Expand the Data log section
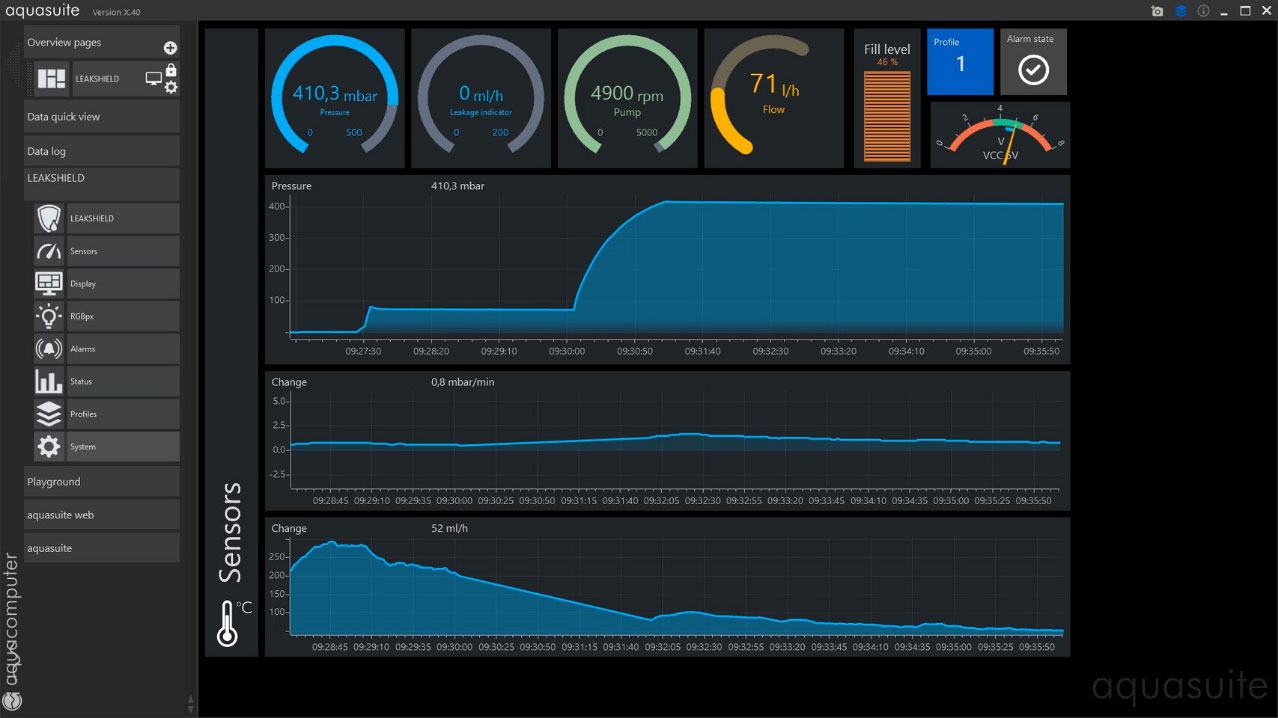The width and height of the screenshot is (1278, 718). pos(102,151)
